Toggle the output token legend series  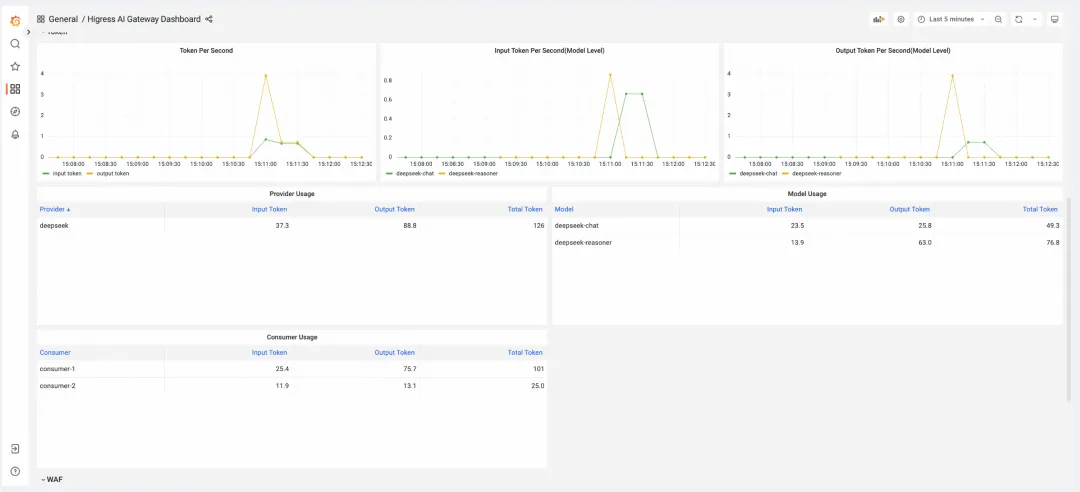113,174
